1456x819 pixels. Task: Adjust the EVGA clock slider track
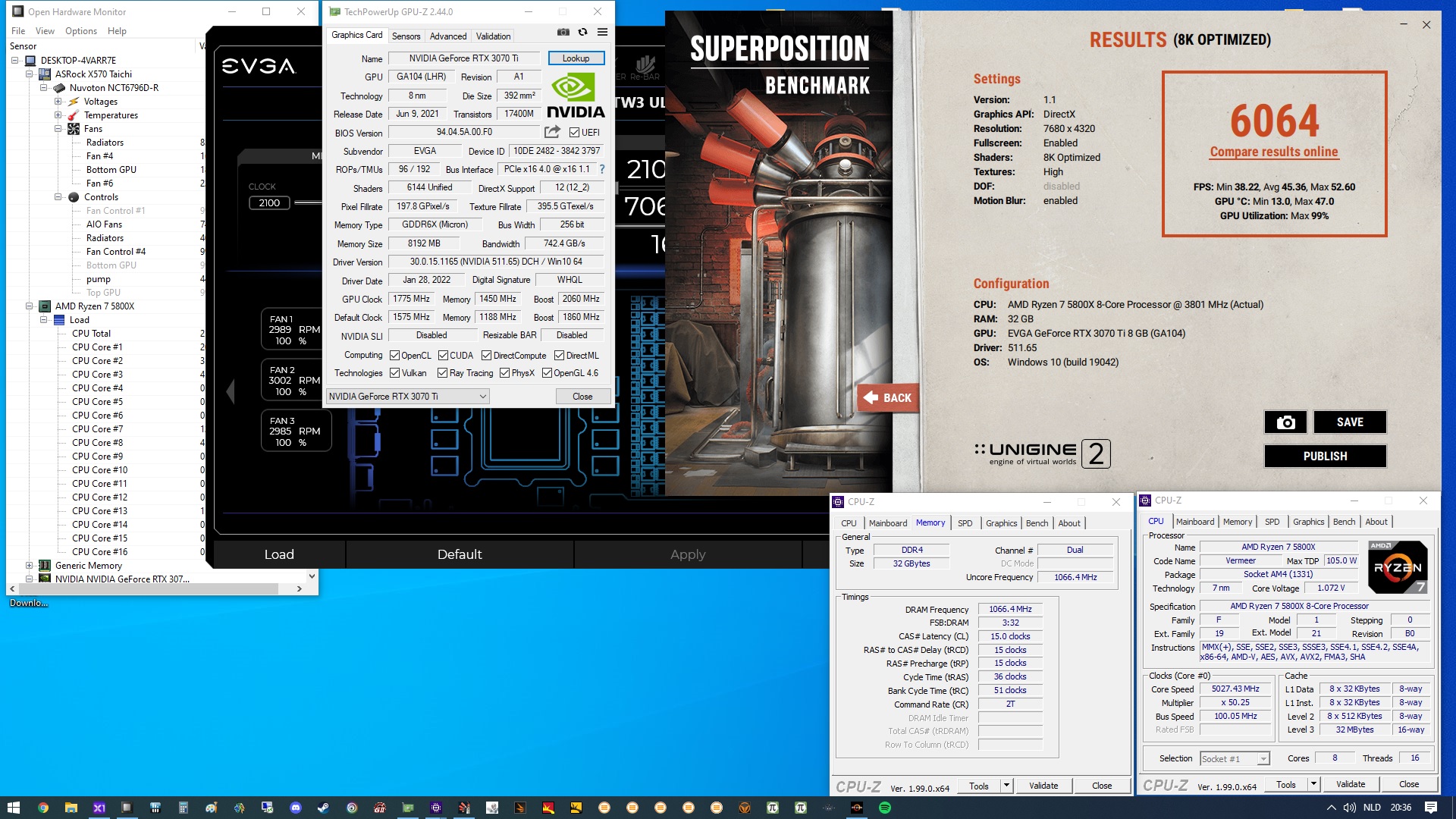(x=309, y=203)
